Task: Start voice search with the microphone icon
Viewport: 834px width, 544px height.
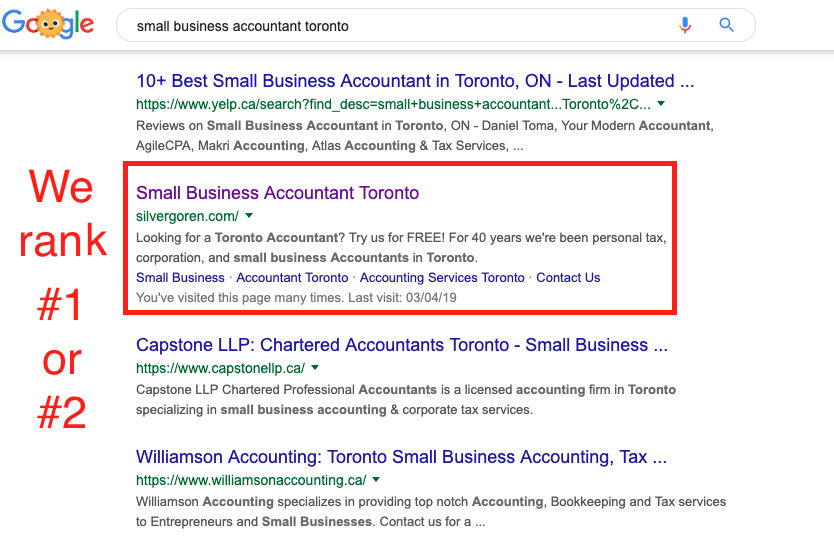Action: tap(685, 25)
